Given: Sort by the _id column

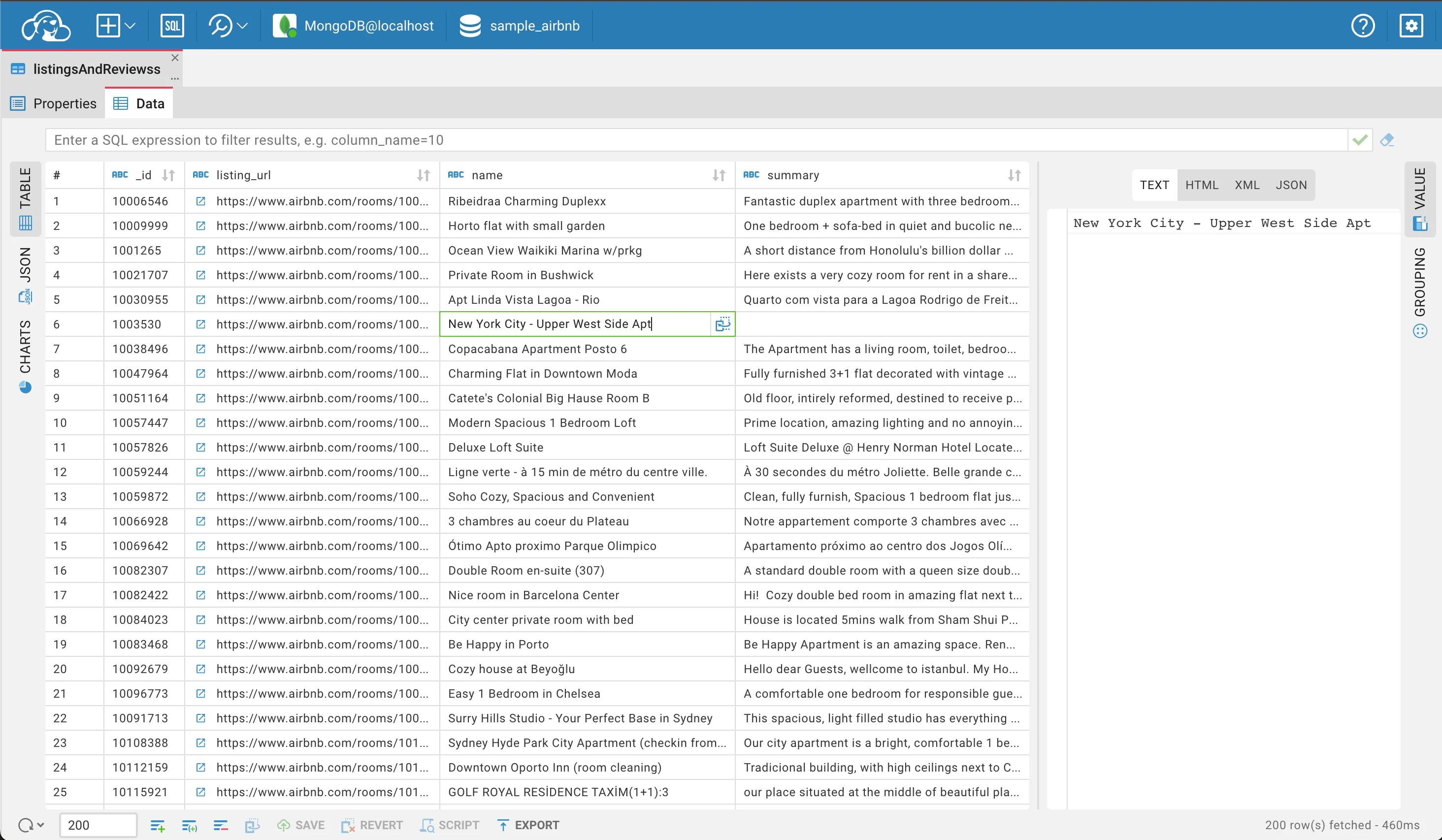Looking at the screenshot, I should click(x=168, y=175).
